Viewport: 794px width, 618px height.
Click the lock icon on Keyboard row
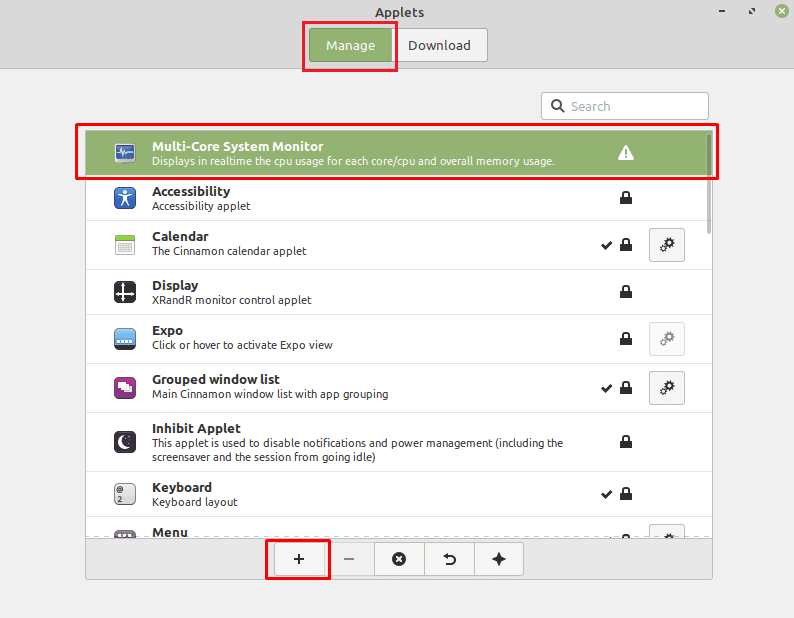(626, 493)
